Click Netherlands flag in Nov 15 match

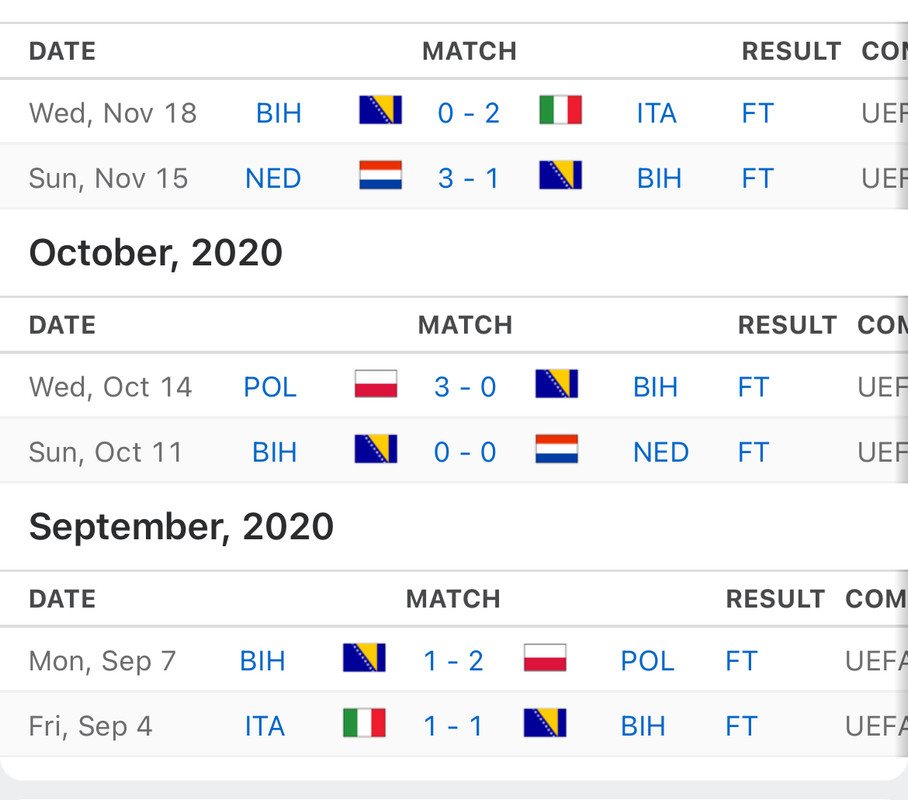click(380, 175)
